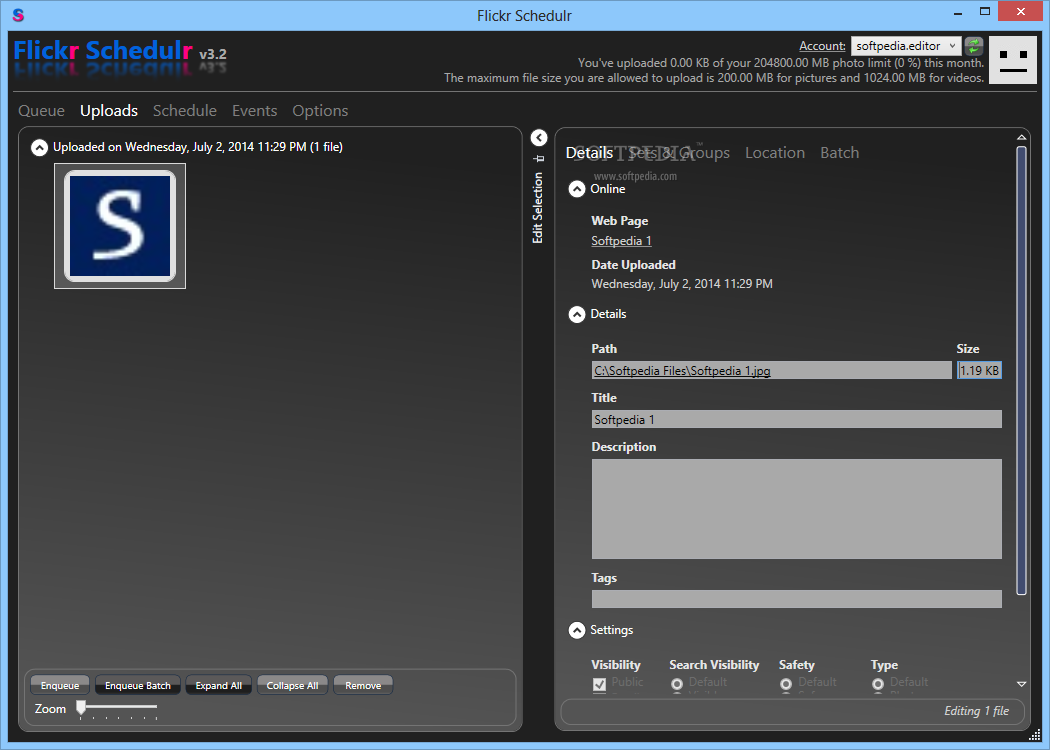Open the account dropdown softpedia.editor
This screenshot has width=1050, height=750.
coord(906,46)
